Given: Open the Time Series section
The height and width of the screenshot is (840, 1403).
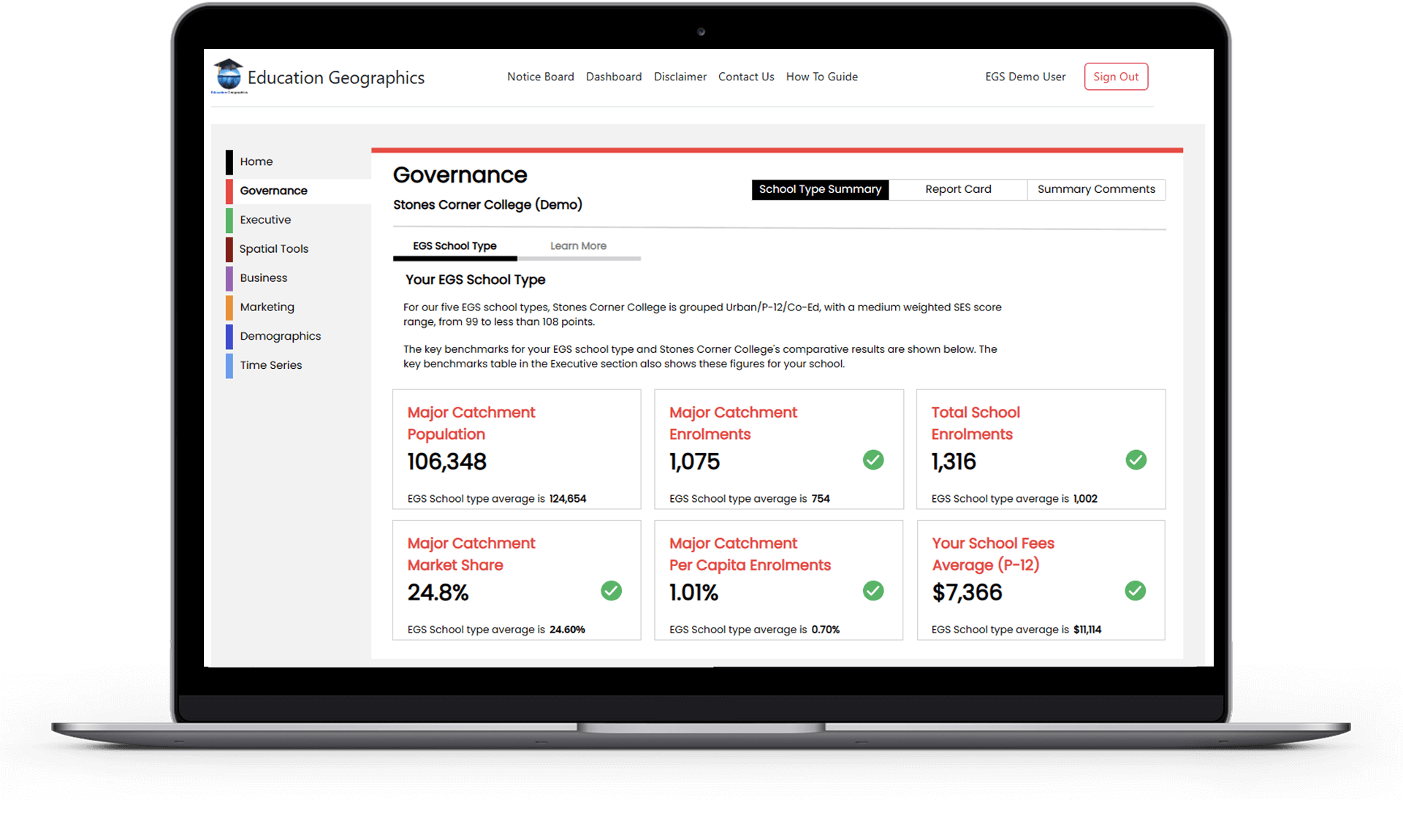Looking at the screenshot, I should click(x=270, y=365).
